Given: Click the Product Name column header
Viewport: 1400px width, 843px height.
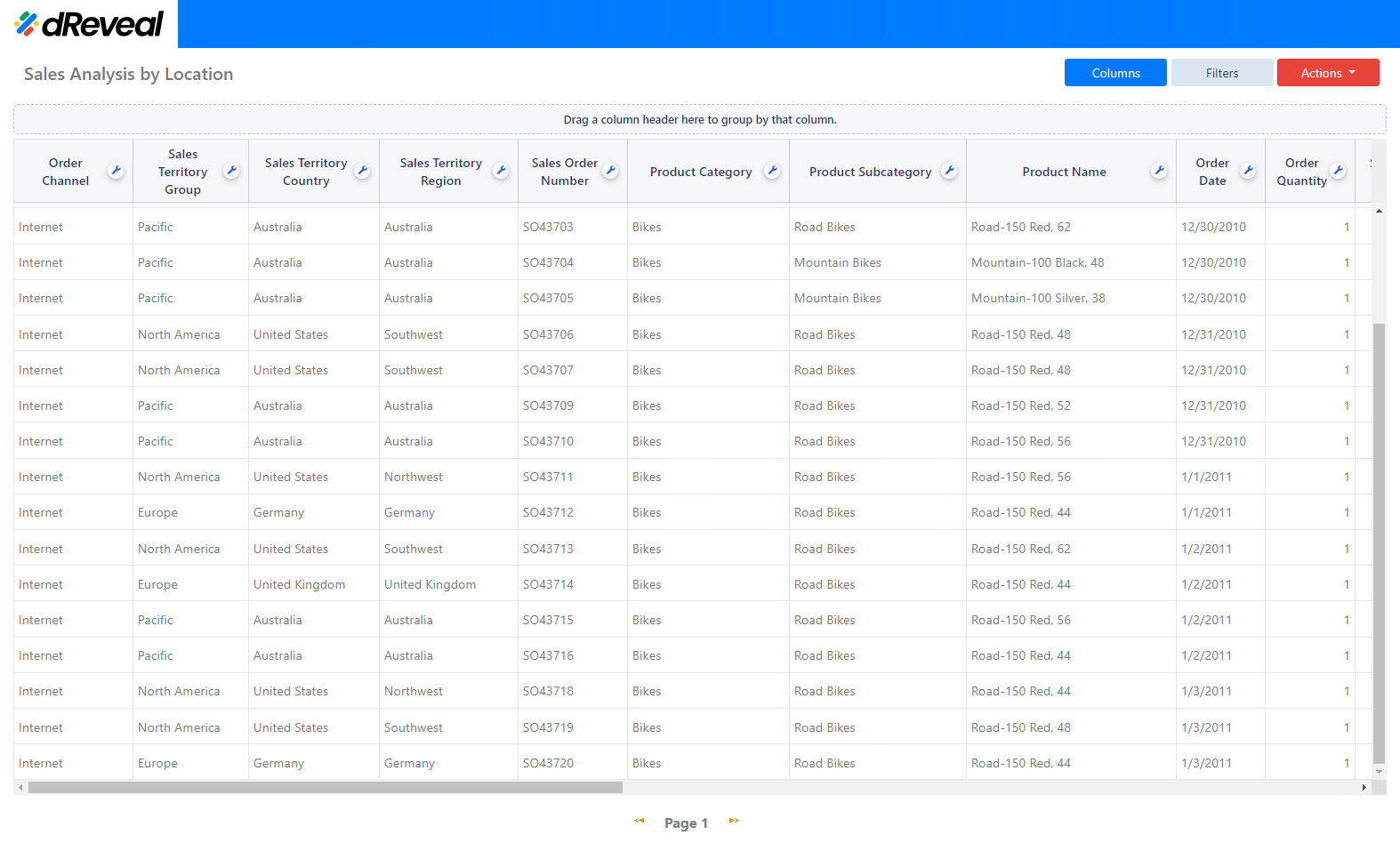Looking at the screenshot, I should coord(1064,172).
